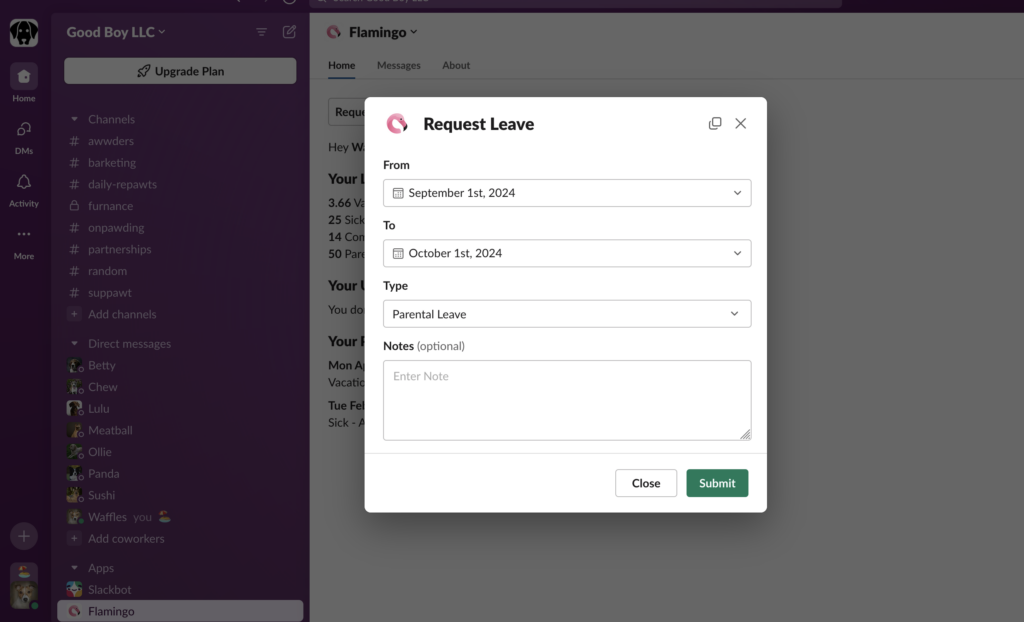Screen dimensions: 1024x622
Task: Open the From date dropdown
Action: tap(566, 193)
